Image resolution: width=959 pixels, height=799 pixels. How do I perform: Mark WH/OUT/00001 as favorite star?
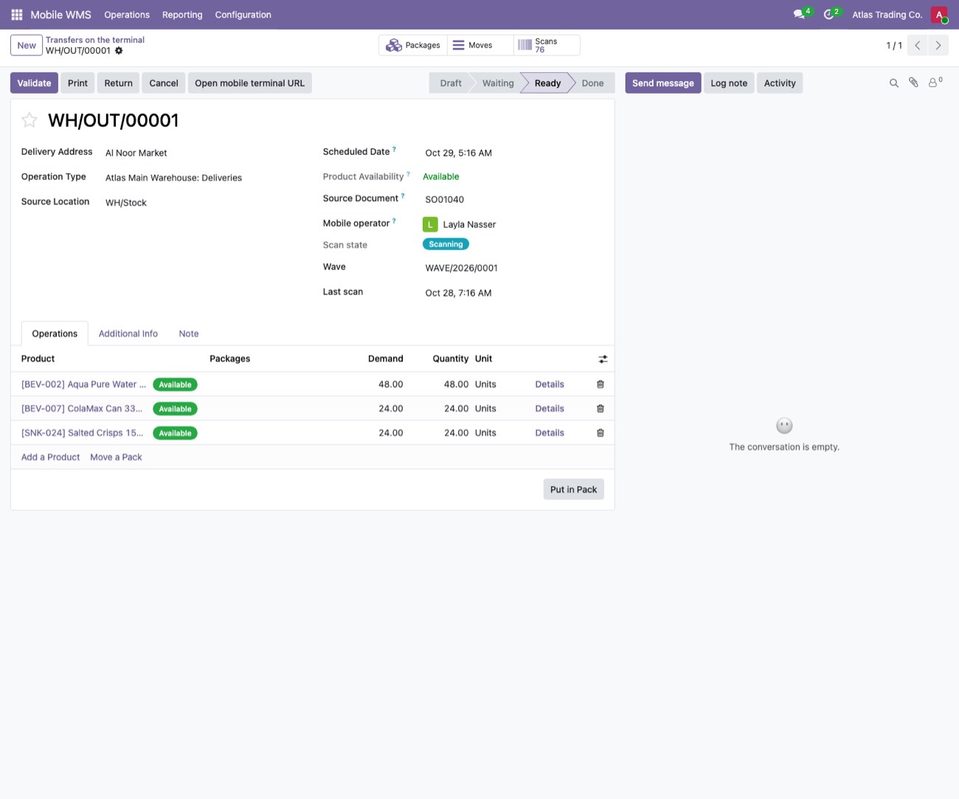click(x=29, y=120)
